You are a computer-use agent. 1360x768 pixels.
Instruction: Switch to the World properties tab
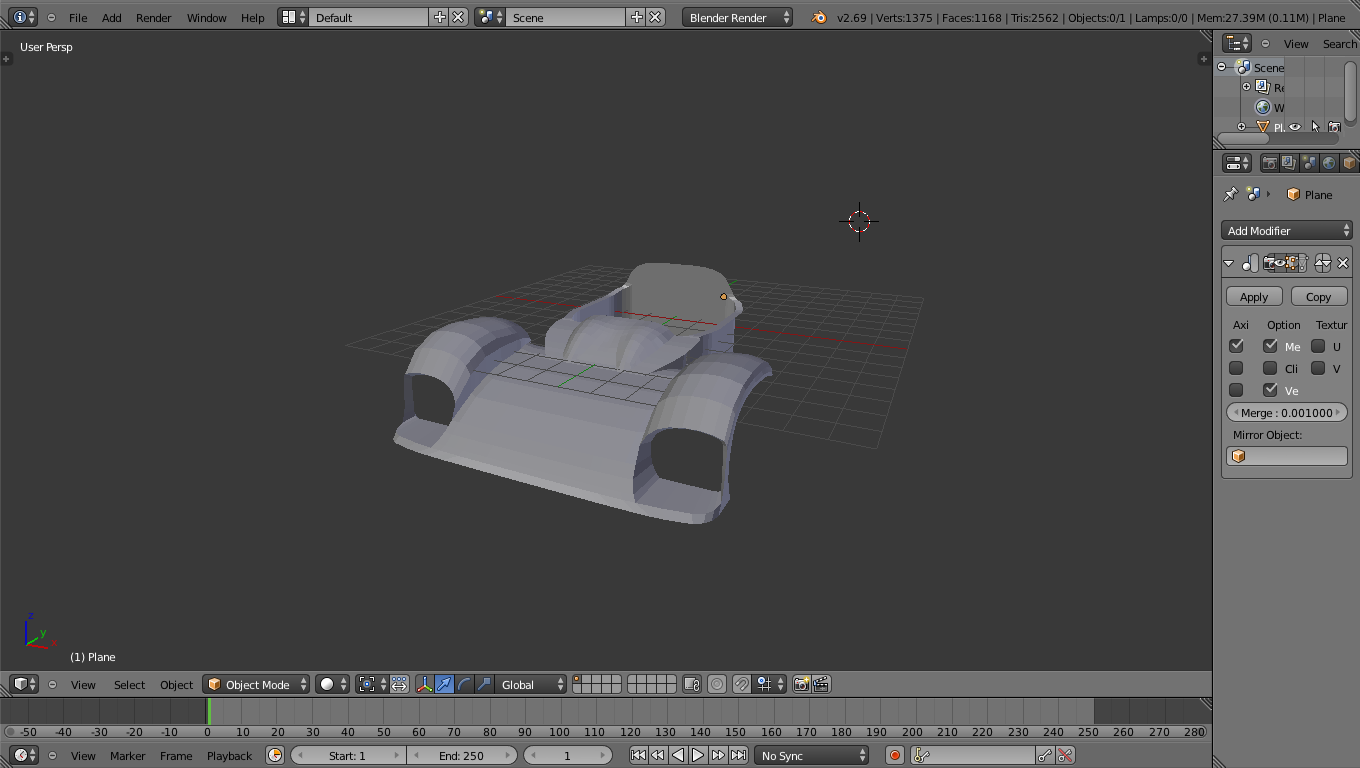(x=1329, y=163)
